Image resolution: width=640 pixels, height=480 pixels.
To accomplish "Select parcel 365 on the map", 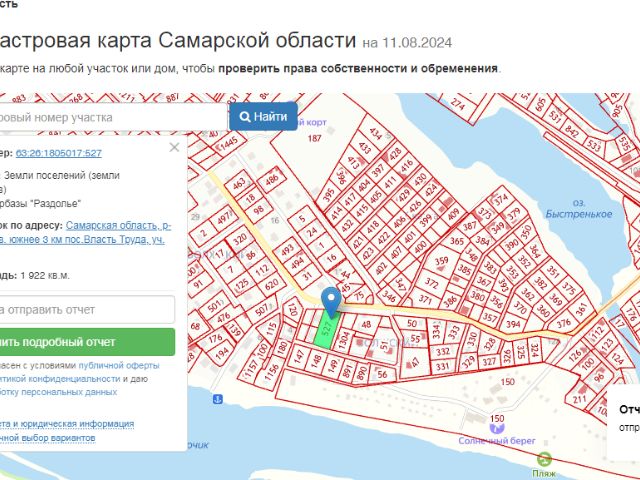I will click(457, 241).
